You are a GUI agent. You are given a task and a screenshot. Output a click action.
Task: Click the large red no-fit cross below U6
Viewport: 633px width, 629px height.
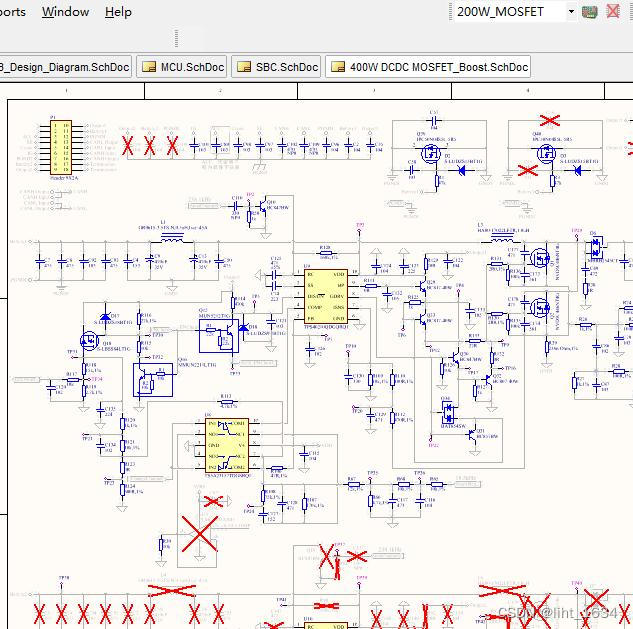(199, 534)
